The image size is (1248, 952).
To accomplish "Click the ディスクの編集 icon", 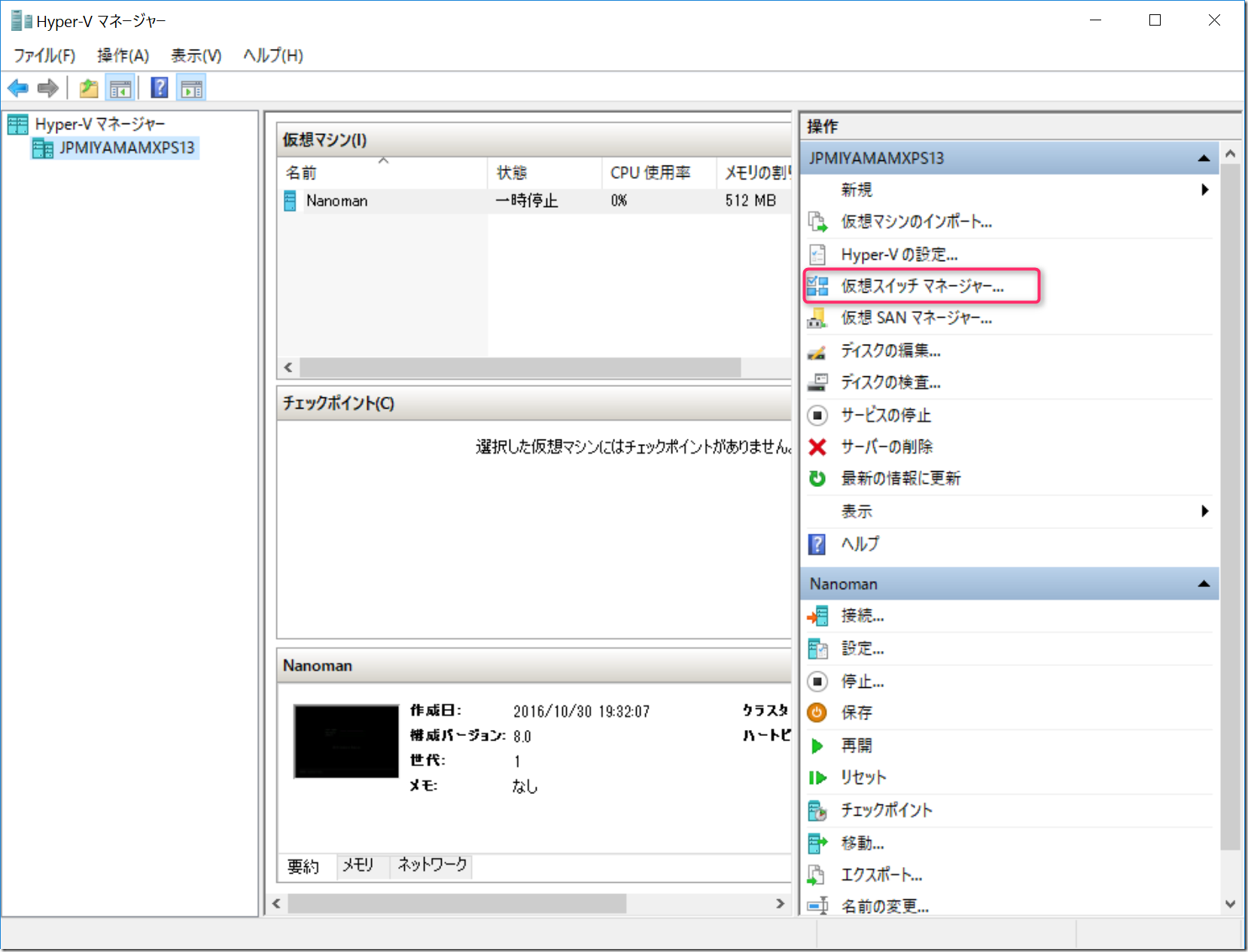I will (817, 351).
